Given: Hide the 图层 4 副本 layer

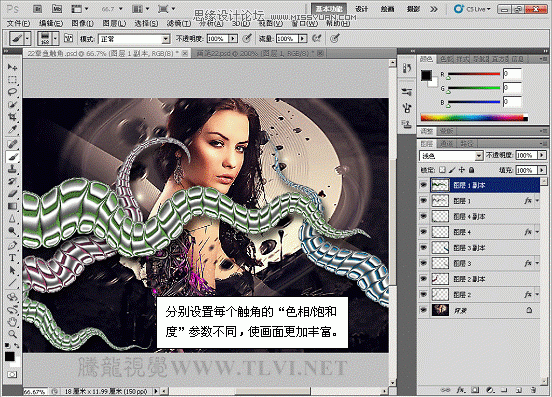Looking at the screenshot, I should point(424,216).
